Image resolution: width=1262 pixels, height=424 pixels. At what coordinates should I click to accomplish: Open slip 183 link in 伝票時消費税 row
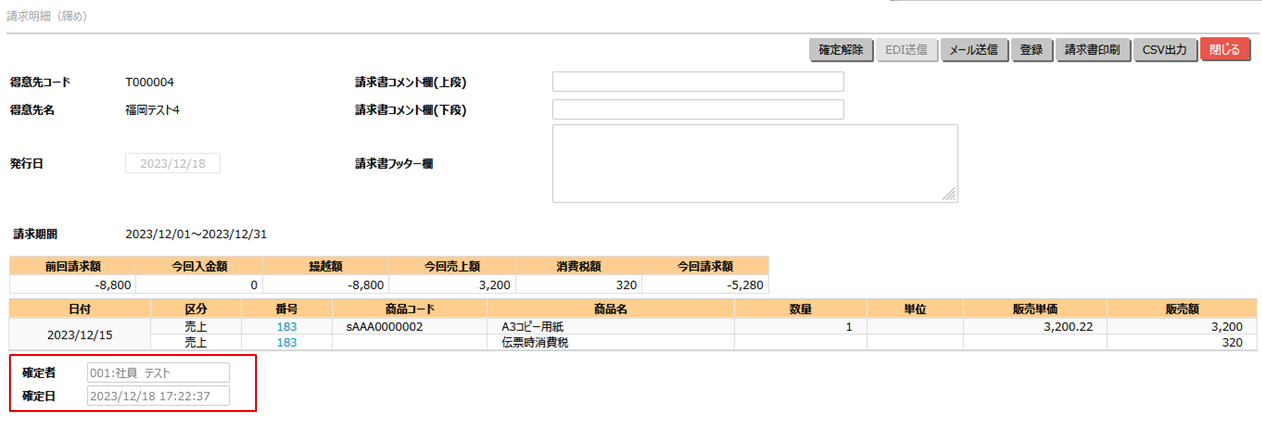287,342
